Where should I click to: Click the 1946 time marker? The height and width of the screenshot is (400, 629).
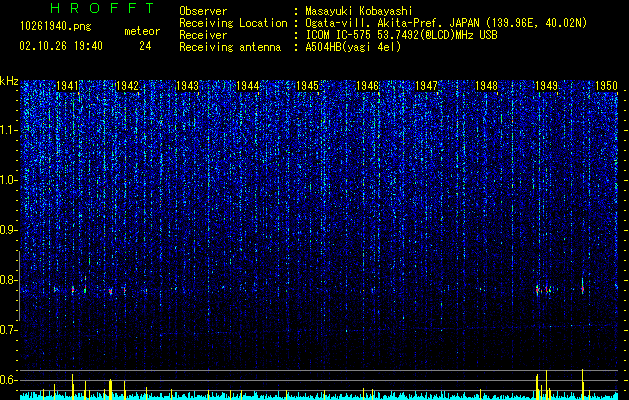[x=367, y=85]
